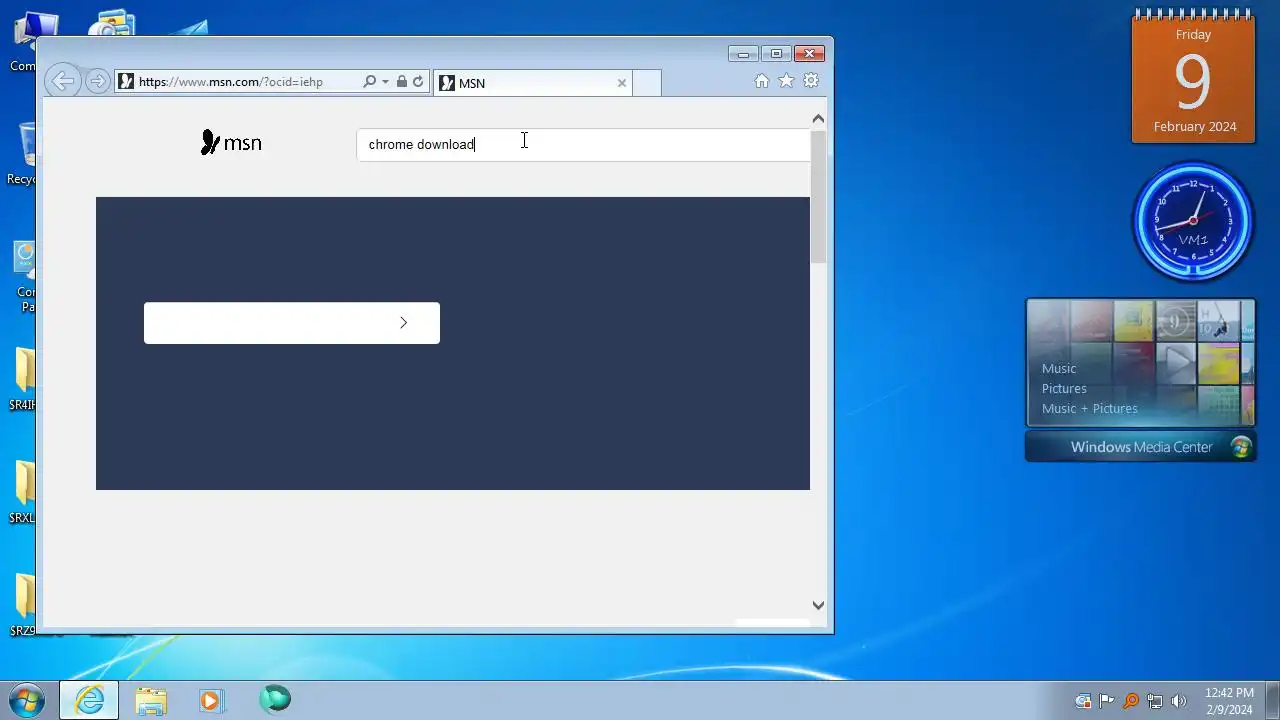Image resolution: width=1280 pixels, height=720 pixels.
Task: Click the teal round app icon on taskbar
Action: 275,699
